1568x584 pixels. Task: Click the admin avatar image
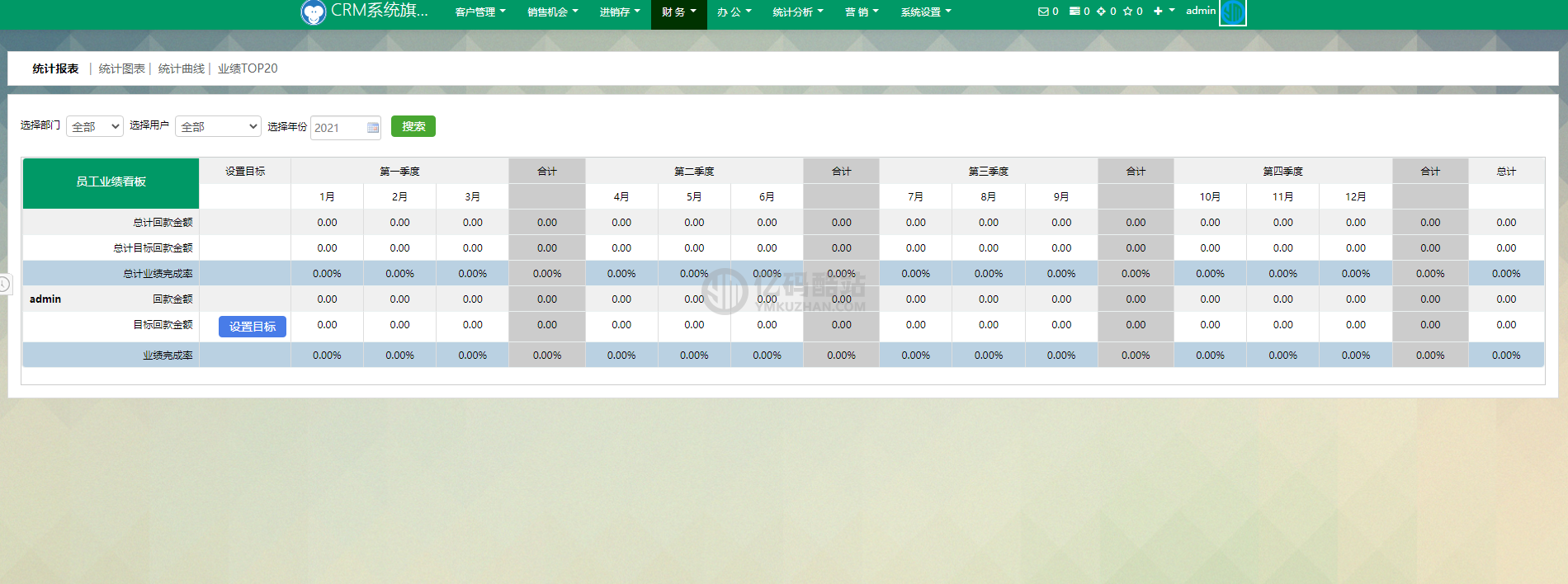pos(1233,12)
